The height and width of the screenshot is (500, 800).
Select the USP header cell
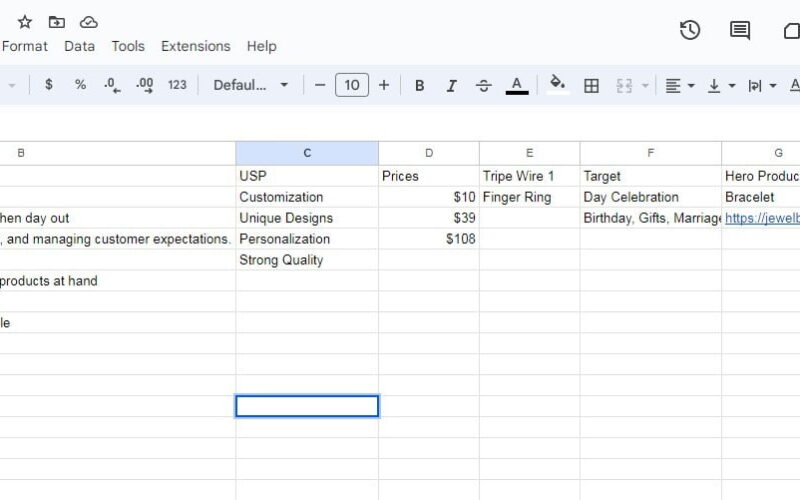tap(307, 176)
